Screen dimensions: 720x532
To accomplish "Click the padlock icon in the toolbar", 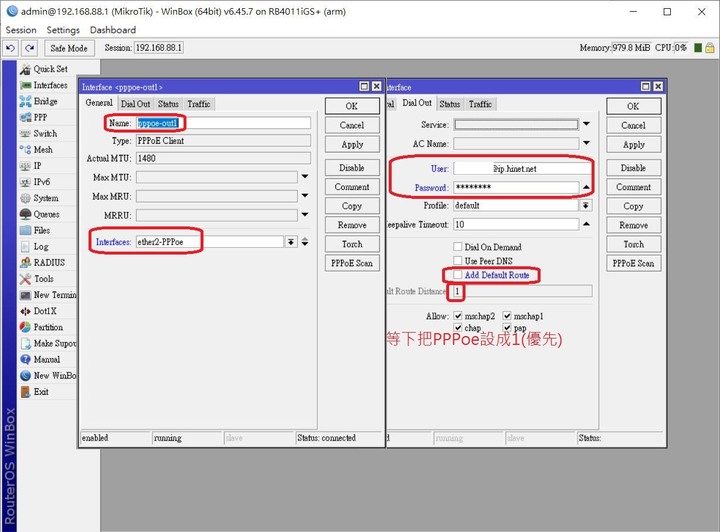I will click(x=709, y=48).
